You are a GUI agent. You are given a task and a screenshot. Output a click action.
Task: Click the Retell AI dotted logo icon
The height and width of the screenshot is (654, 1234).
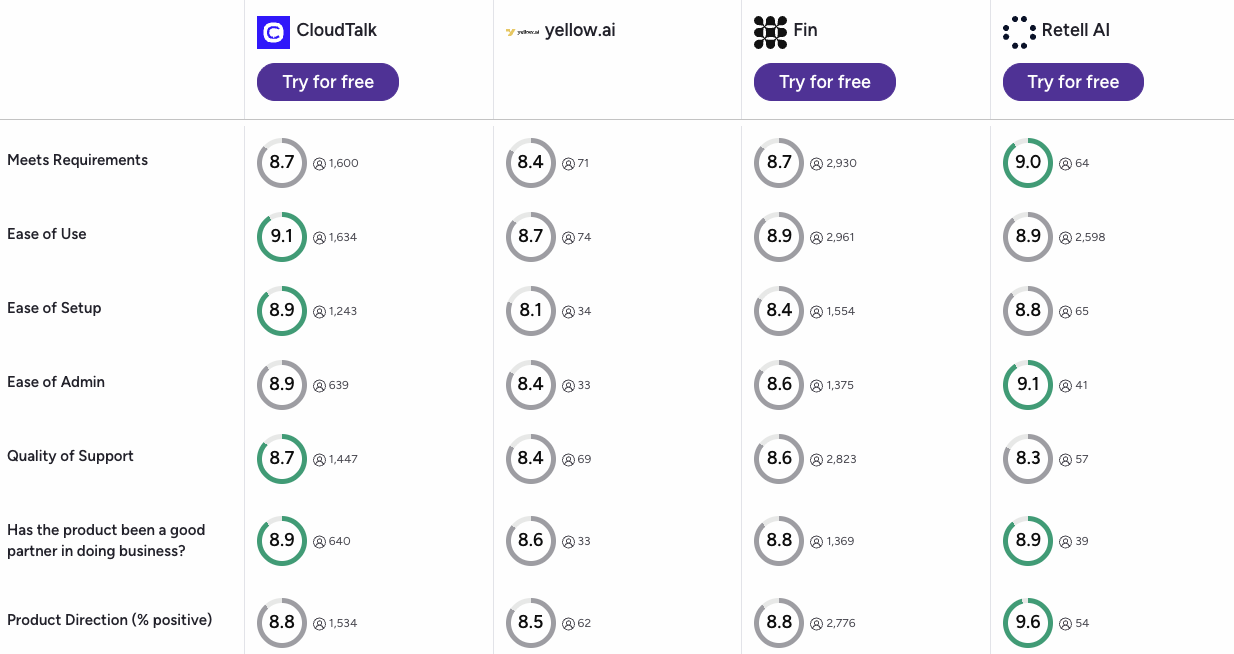click(x=1019, y=32)
